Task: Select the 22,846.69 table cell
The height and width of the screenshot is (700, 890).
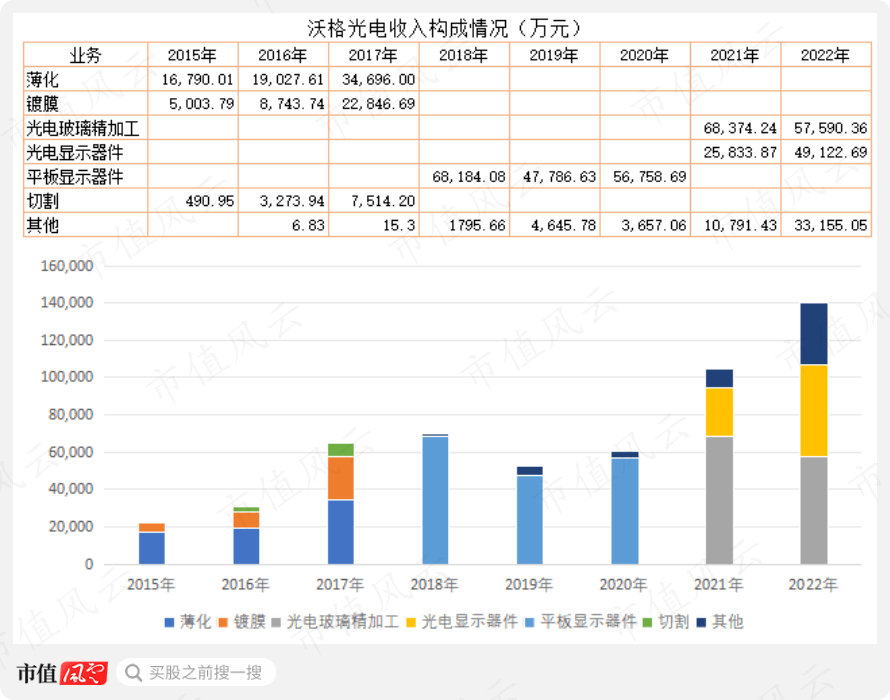Action: pyautogui.click(x=374, y=104)
